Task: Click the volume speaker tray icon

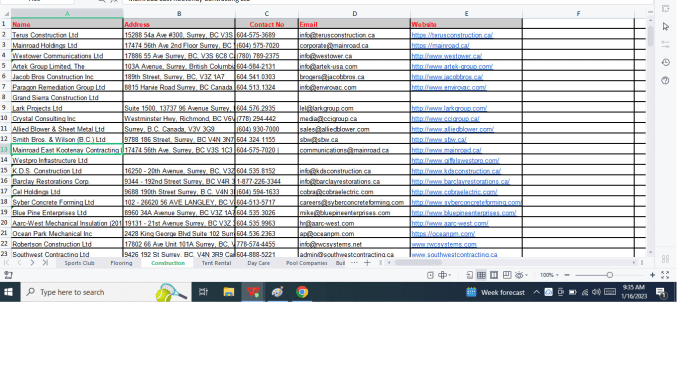Action: coord(597,292)
